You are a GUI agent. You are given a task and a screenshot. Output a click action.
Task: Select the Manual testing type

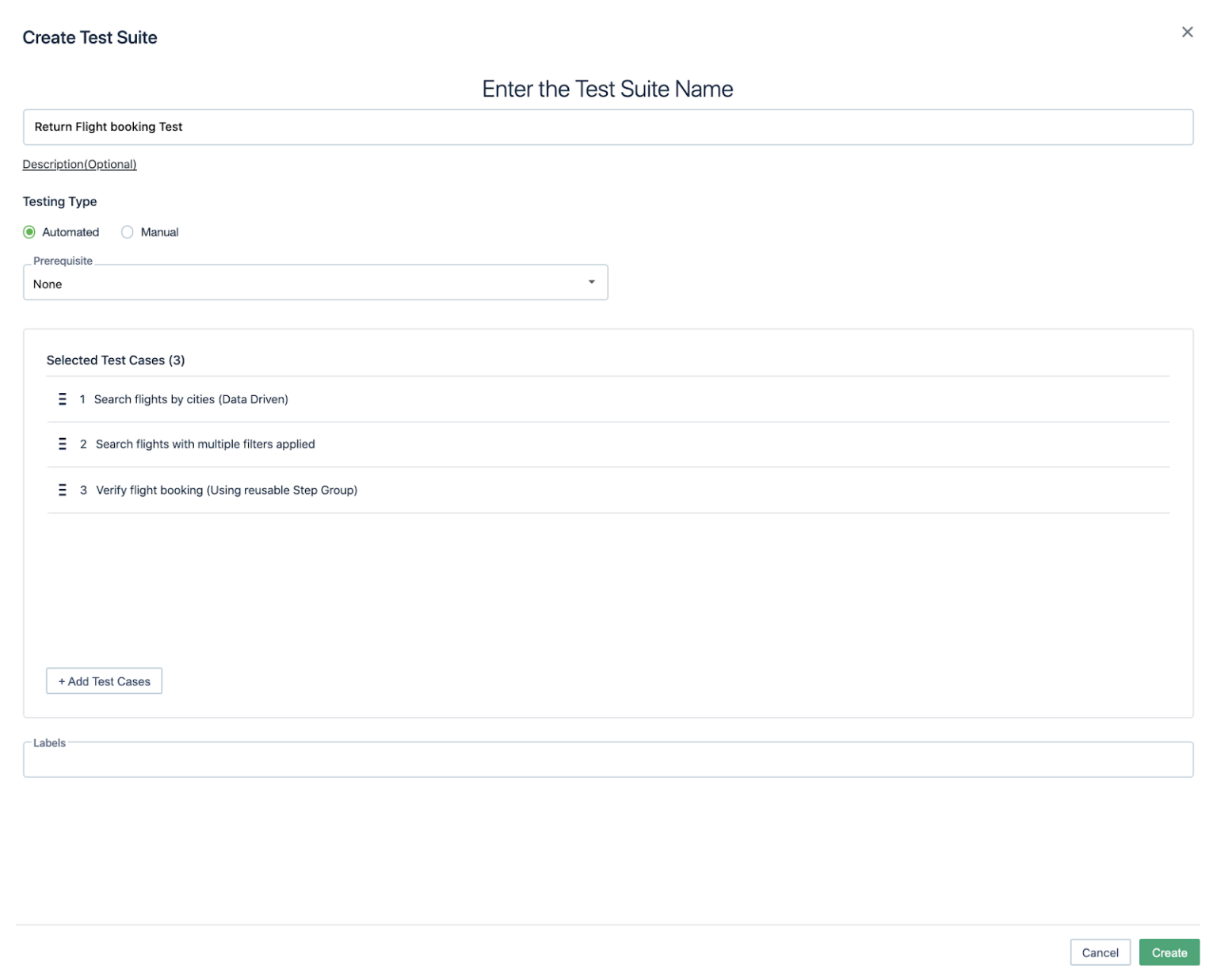point(126,231)
